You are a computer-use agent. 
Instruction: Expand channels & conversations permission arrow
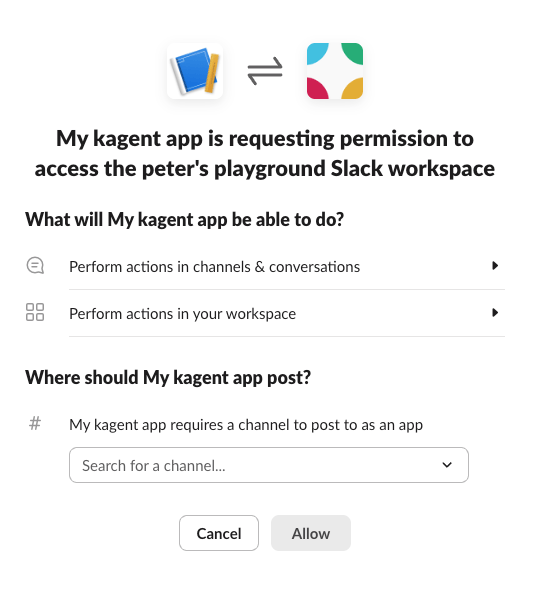pyautogui.click(x=495, y=265)
